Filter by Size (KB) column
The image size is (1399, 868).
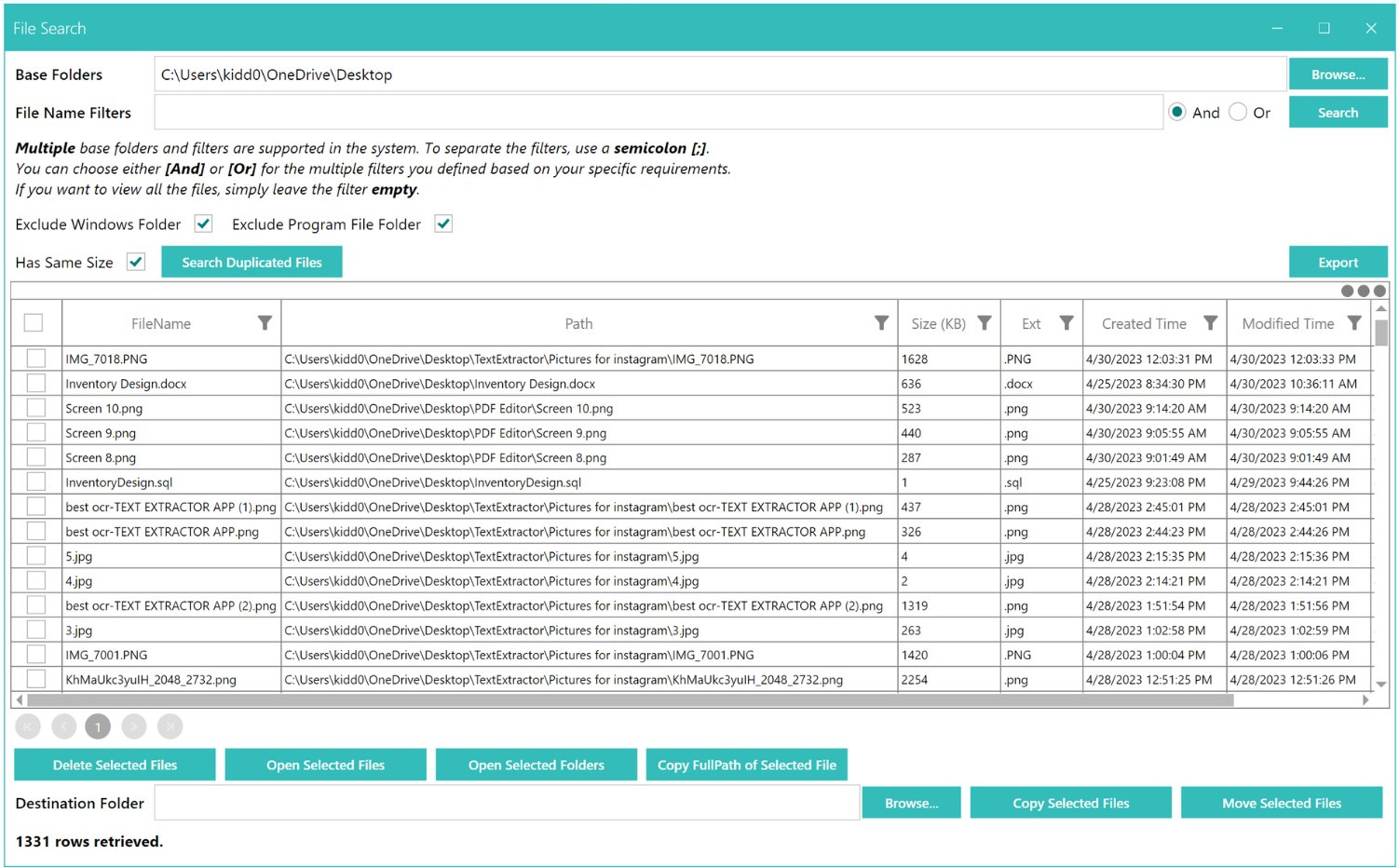point(984,323)
